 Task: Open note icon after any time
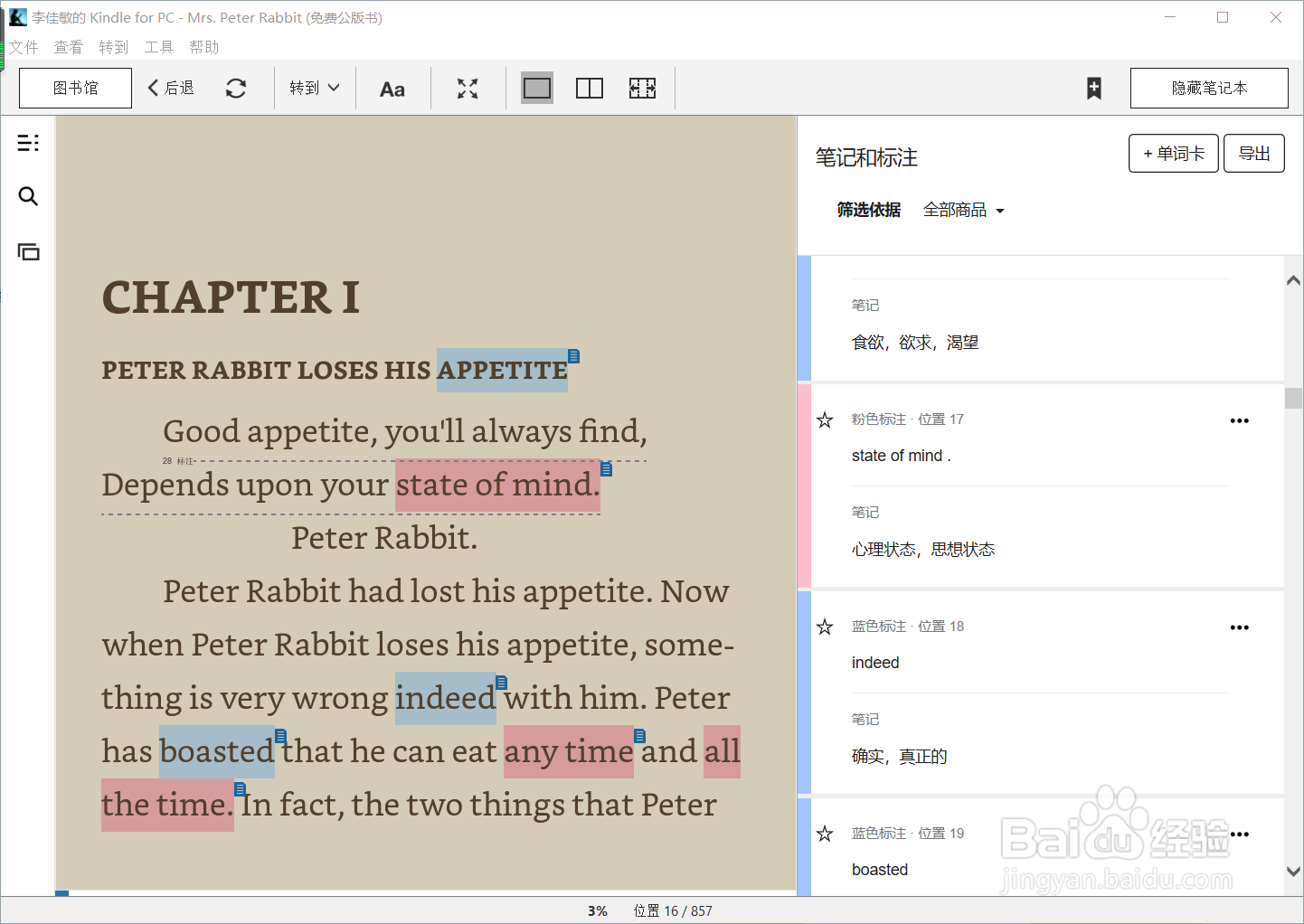640,736
